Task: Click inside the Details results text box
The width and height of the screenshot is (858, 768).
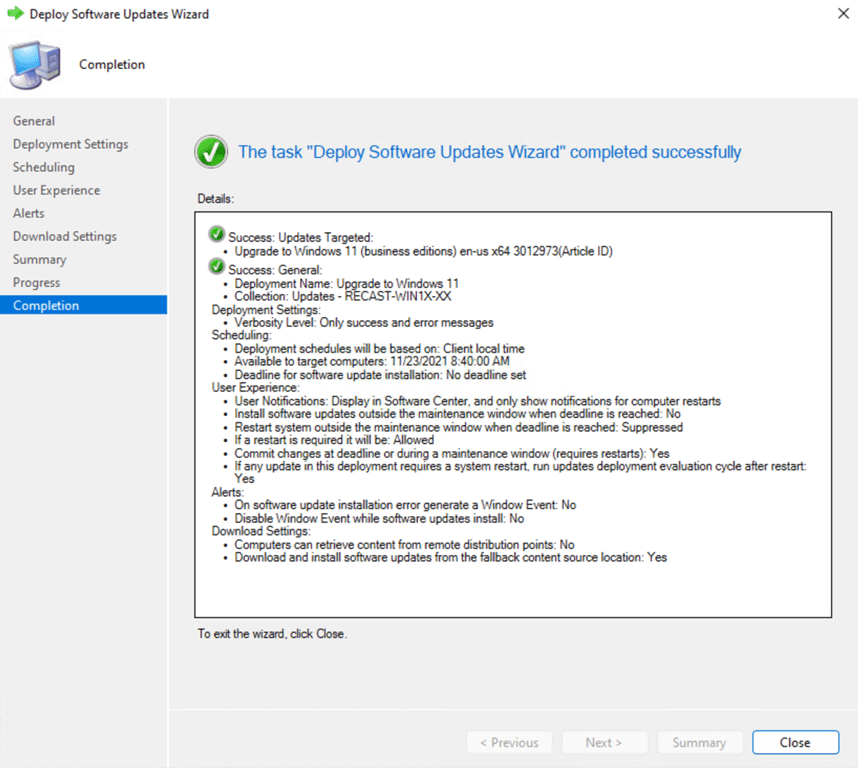Action: click(x=512, y=590)
